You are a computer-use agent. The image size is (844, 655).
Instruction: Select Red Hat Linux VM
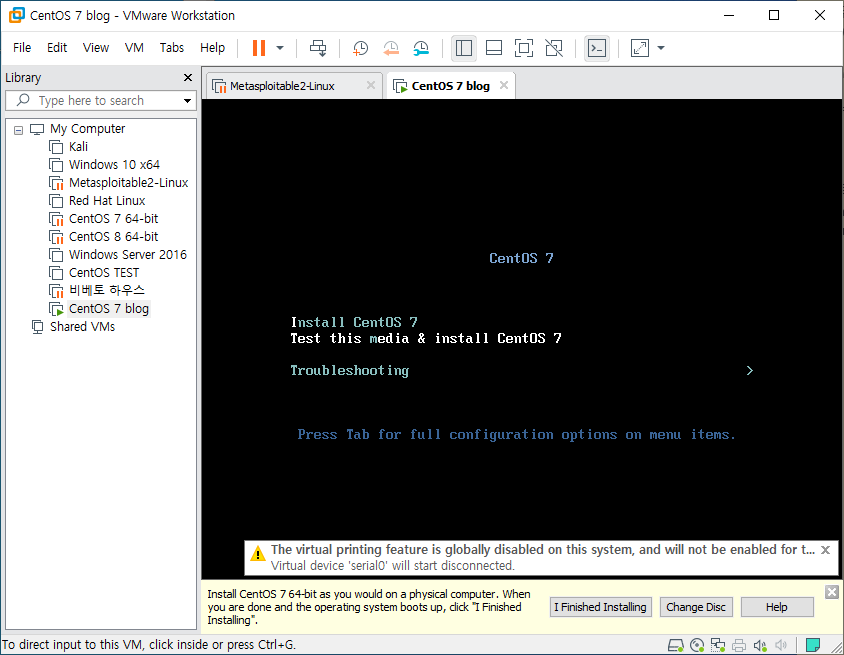pos(107,200)
